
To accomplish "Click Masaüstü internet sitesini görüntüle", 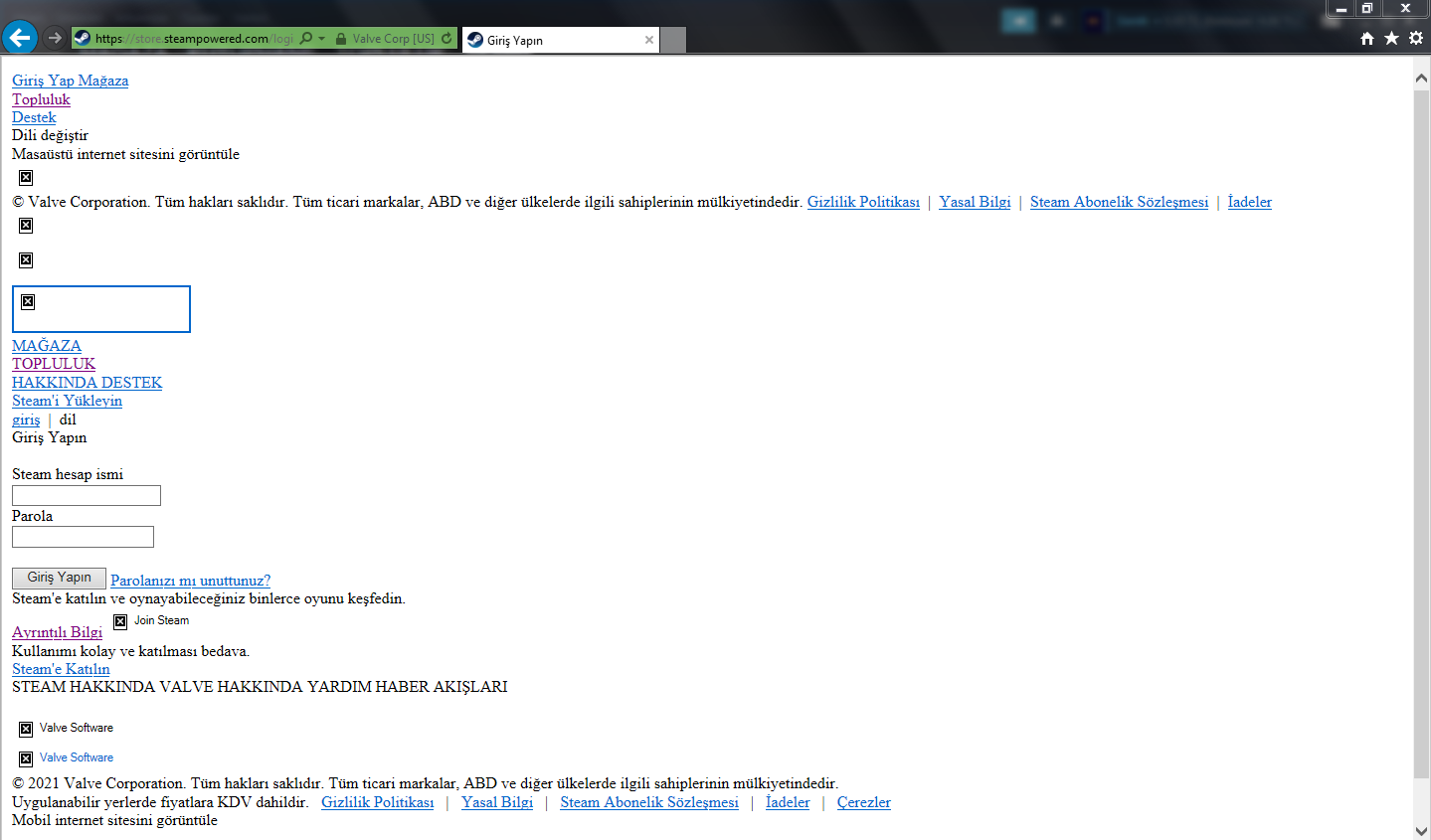I will [x=125, y=154].
